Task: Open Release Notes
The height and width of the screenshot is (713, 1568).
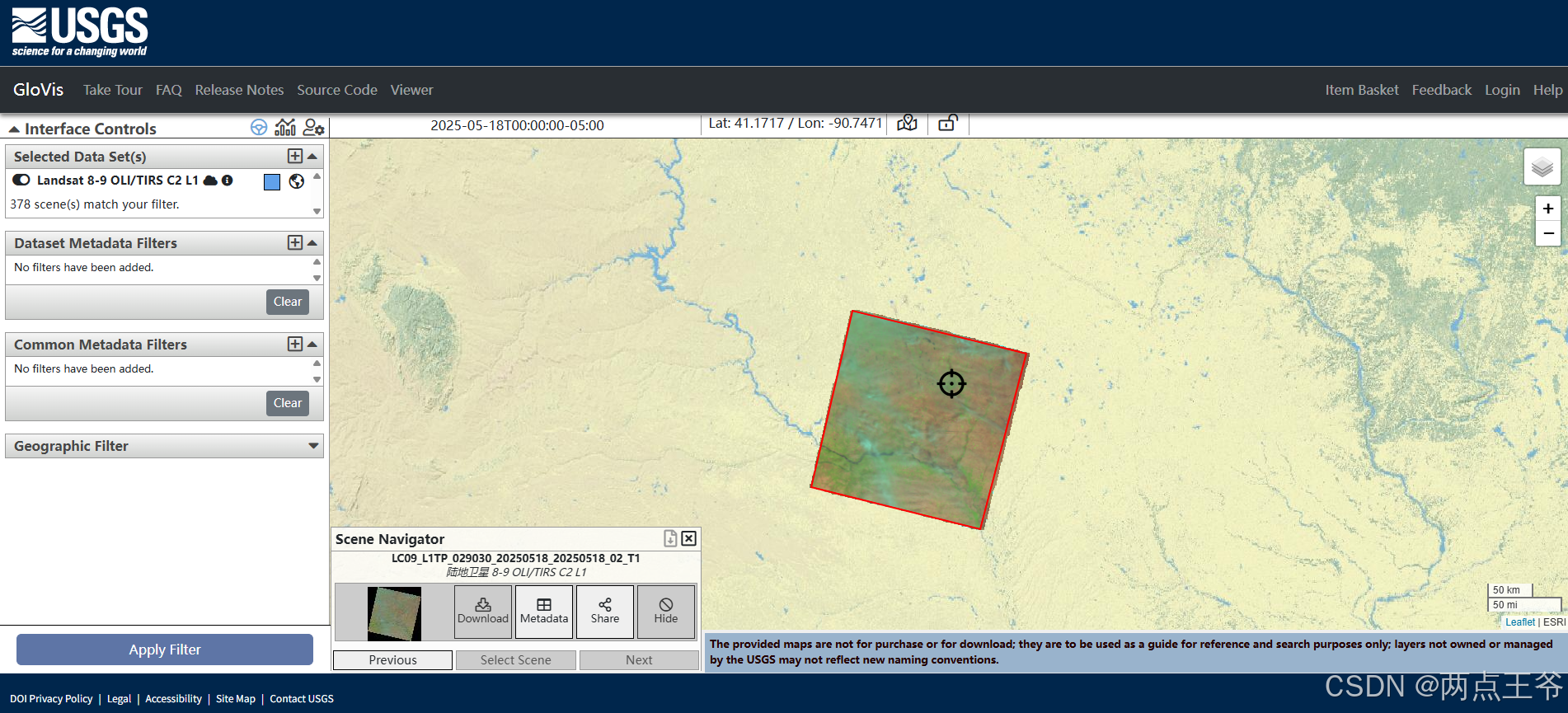Action: pos(239,90)
